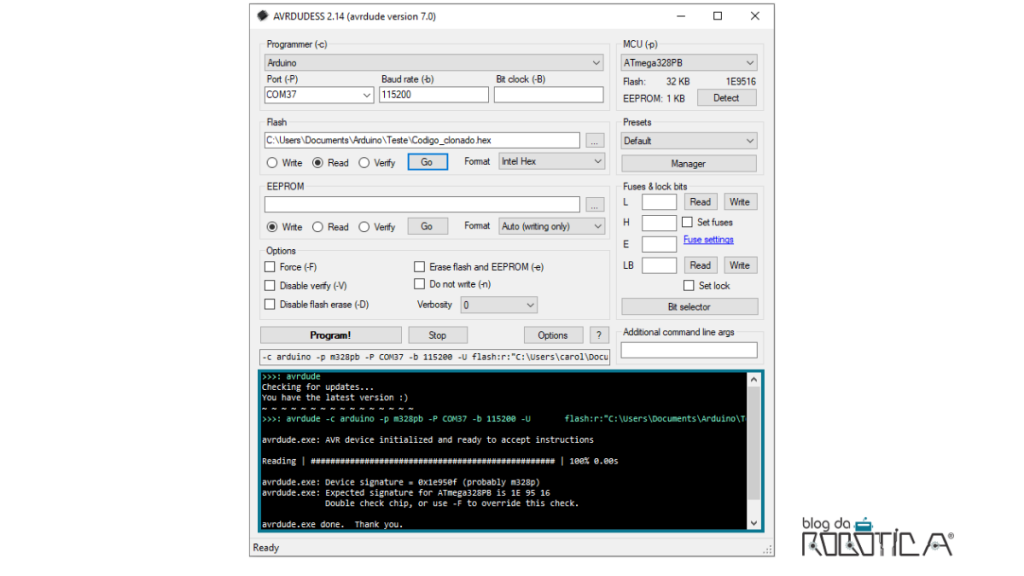Select the Flash Read radio button
1024x576 pixels.
click(317, 163)
